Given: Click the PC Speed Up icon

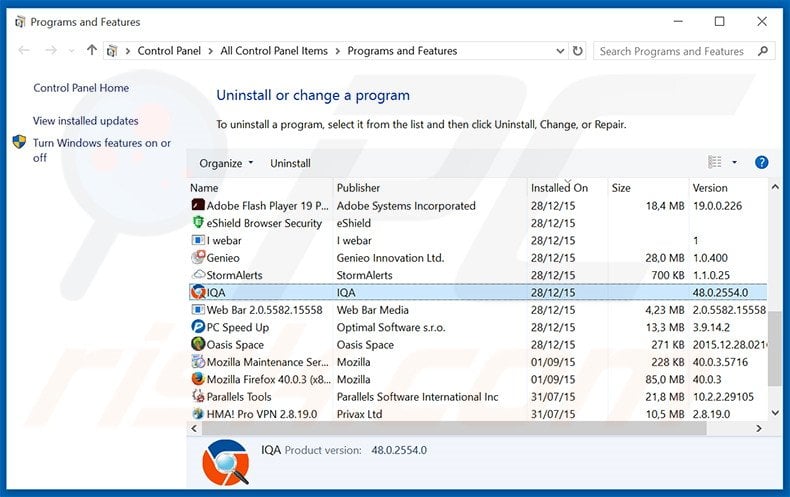Looking at the screenshot, I should coord(198,327).
